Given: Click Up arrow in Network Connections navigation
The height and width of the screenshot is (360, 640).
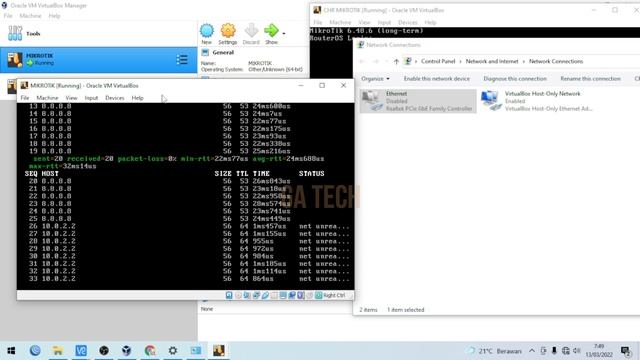Looking at the screenshot, I should point(396,61).
